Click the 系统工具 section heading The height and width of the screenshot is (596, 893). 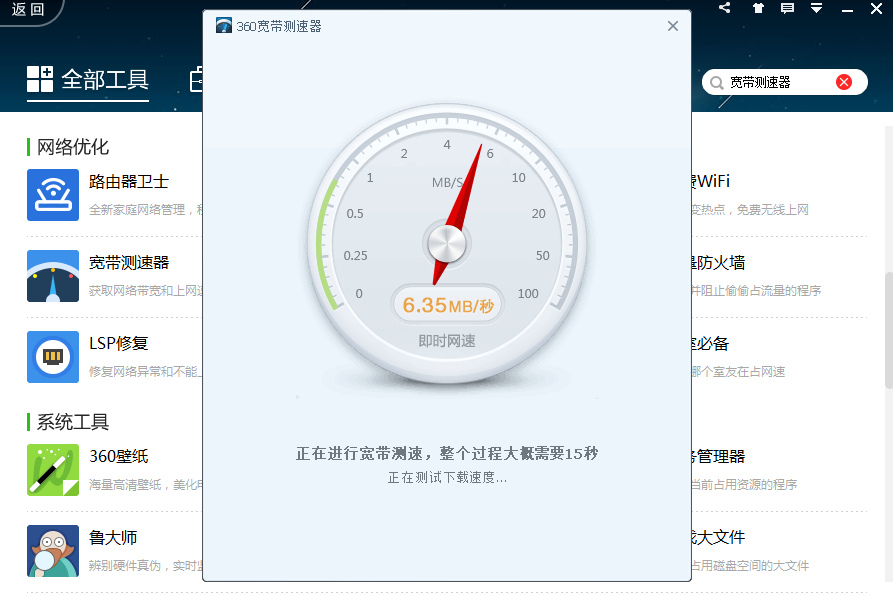(72, 422)
